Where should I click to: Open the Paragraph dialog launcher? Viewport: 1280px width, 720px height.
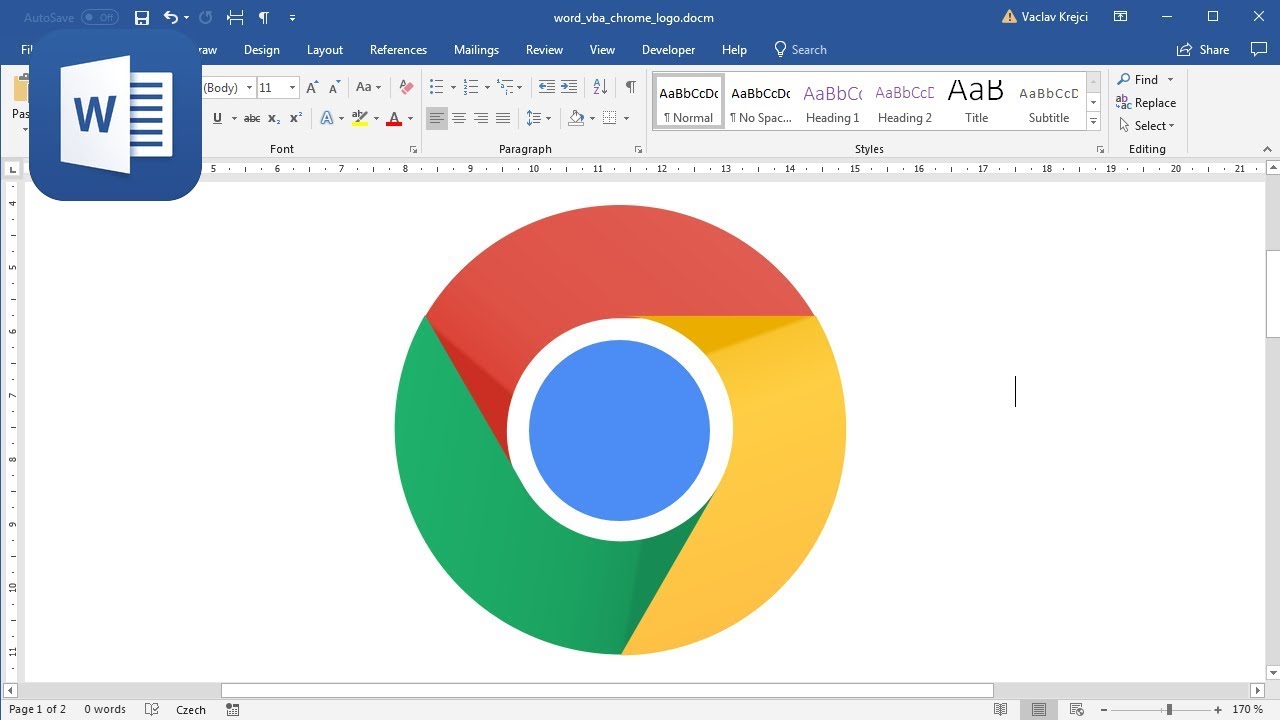coord(638,150)
